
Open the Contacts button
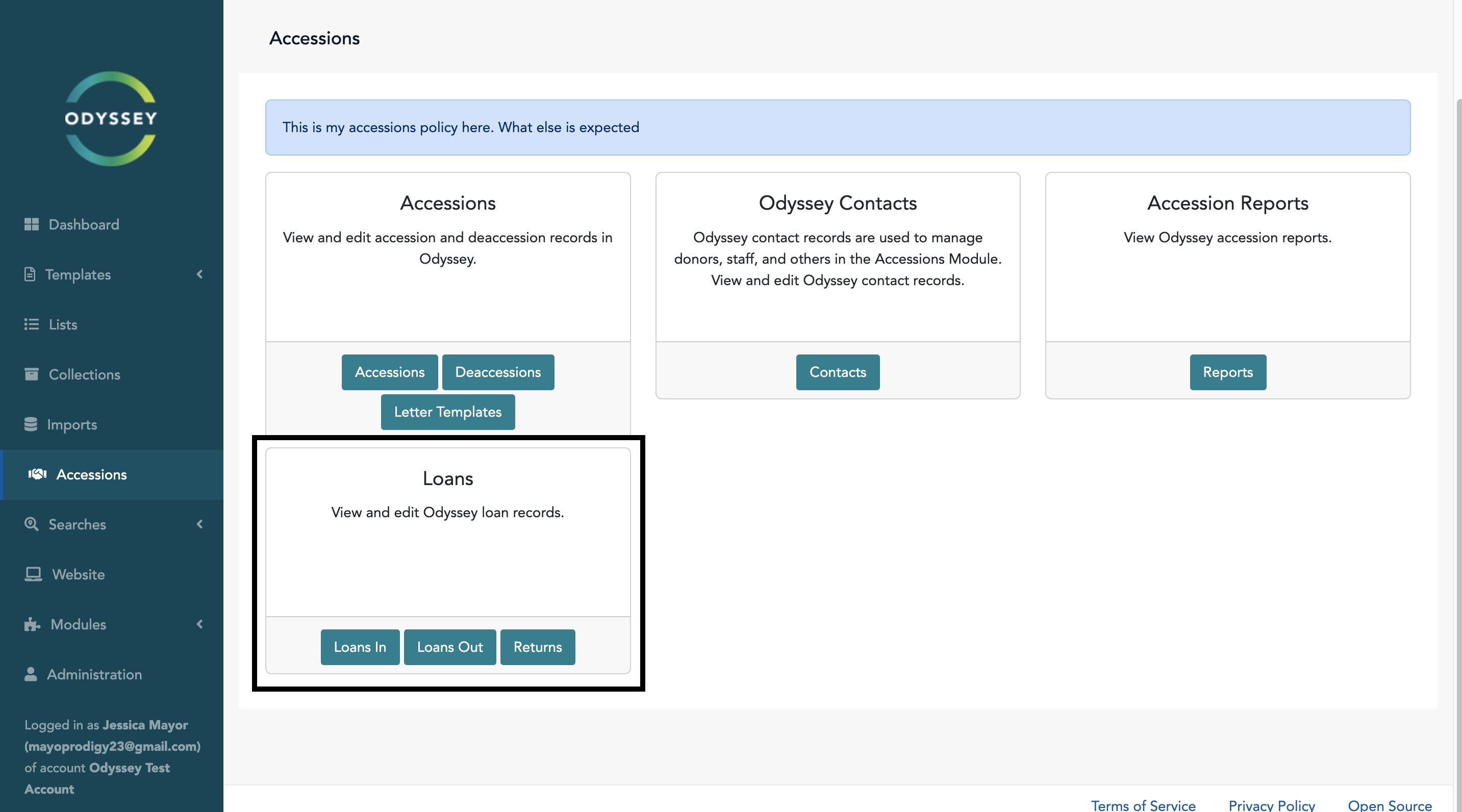pyautogui.click(x=837, y=372)
